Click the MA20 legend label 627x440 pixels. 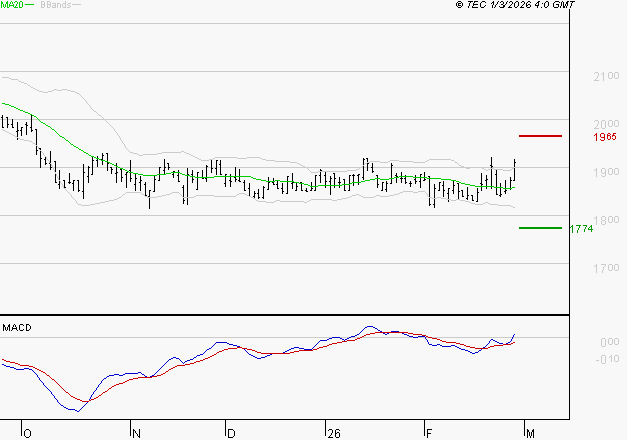tap(12, 5)
